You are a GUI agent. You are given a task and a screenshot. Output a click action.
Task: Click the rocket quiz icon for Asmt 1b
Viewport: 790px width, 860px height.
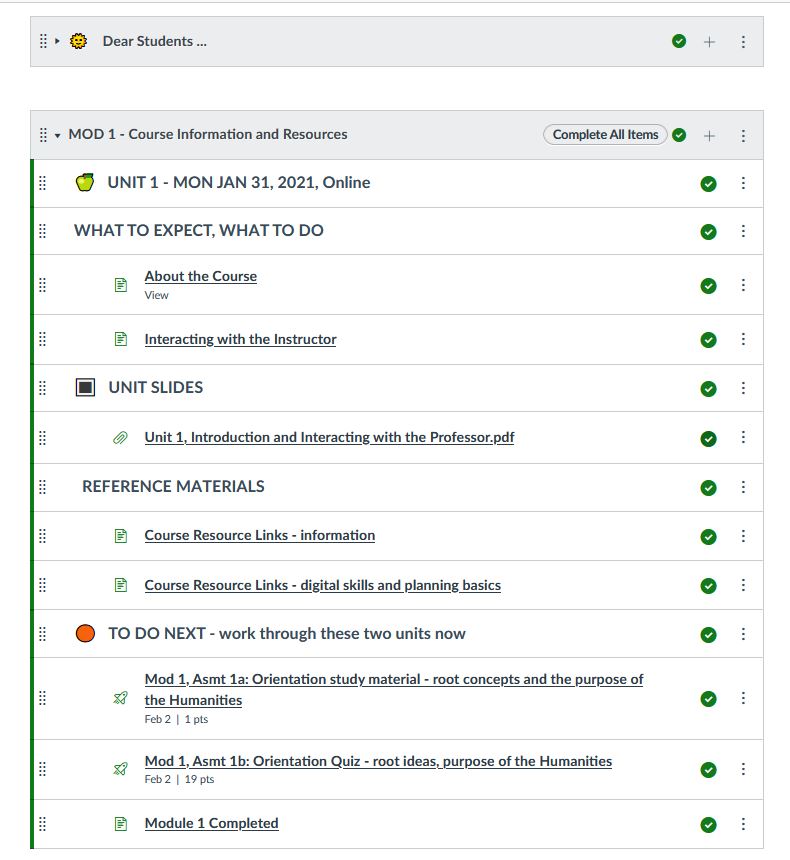point(120,769)
